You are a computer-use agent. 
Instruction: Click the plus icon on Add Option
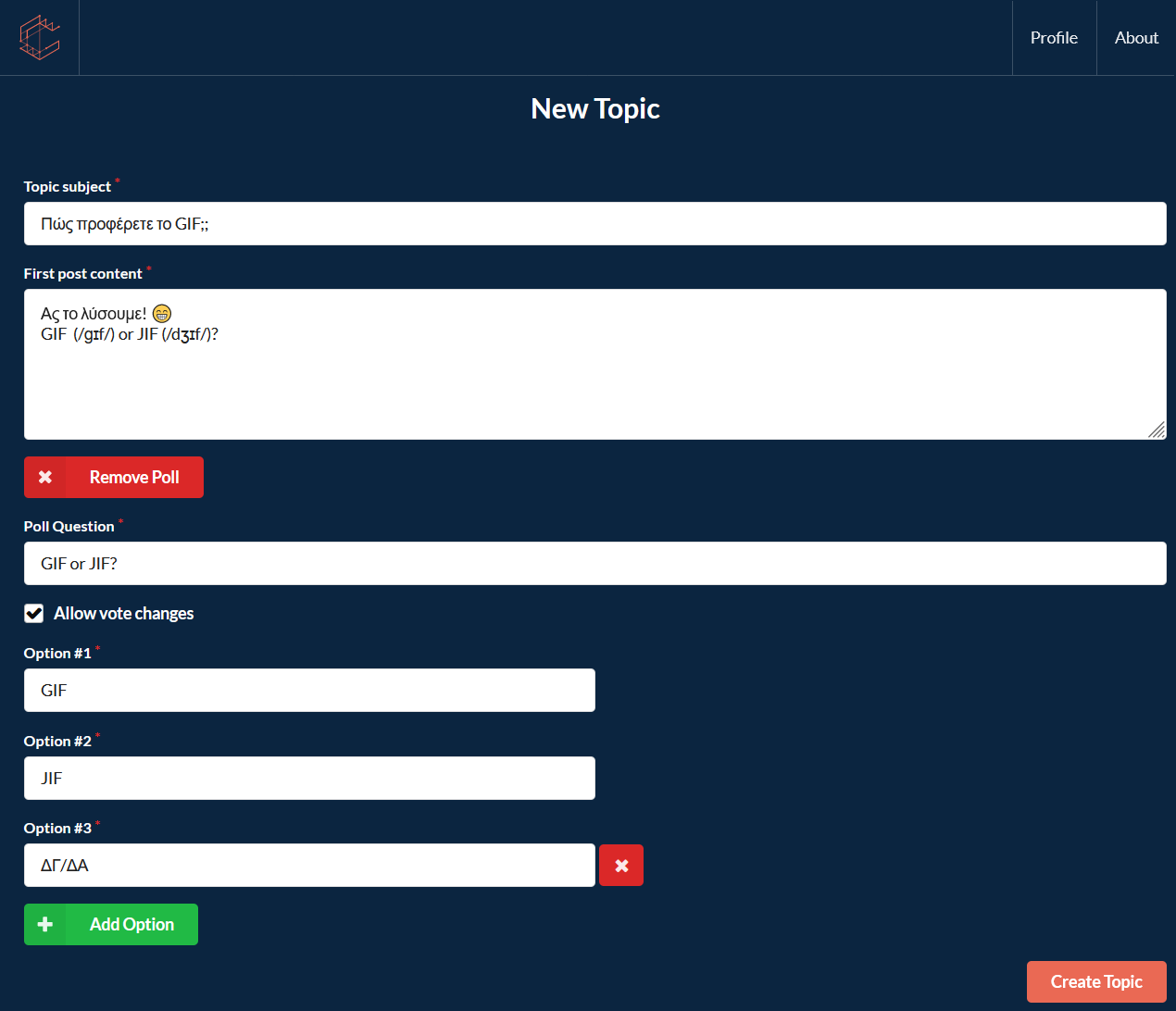pos(45,924)
